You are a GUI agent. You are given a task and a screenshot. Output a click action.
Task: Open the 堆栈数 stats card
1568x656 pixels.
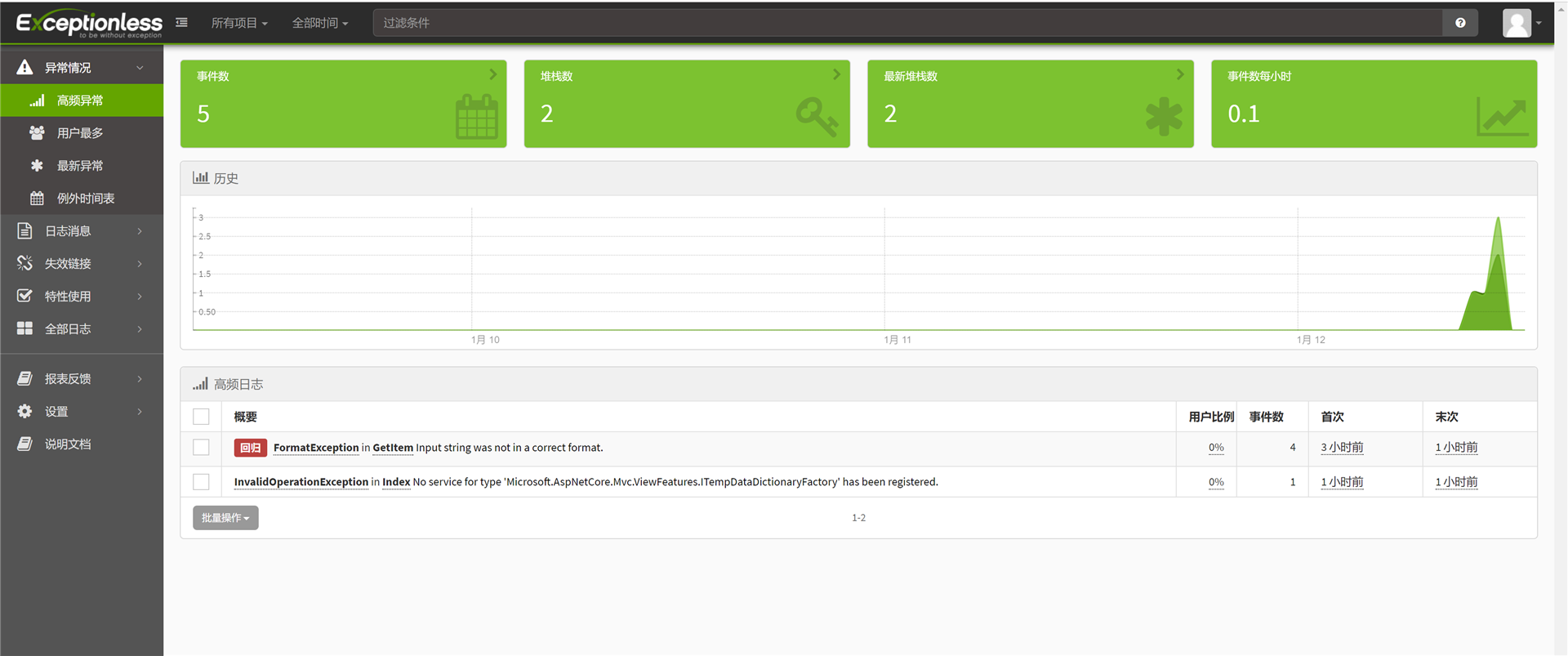tap(687, 104)
